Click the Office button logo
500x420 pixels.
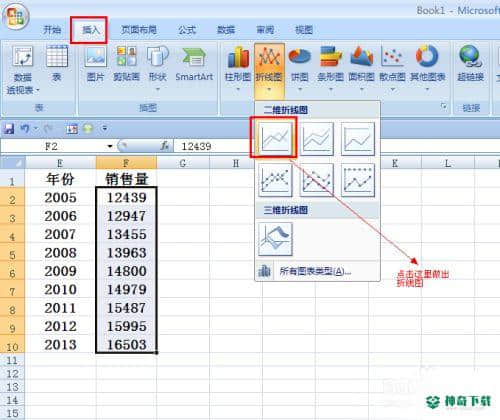click(15, 16)
